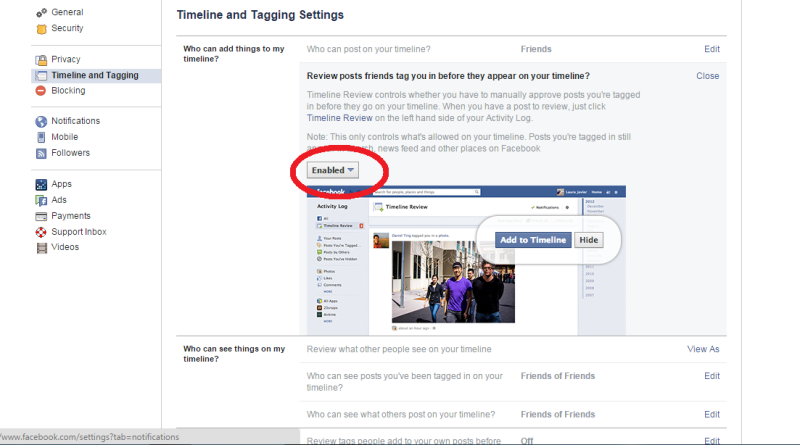The image size is (800, 445).
Task: Click the Videos film icon
Action: pyautogui.click(x=41, y=248)
